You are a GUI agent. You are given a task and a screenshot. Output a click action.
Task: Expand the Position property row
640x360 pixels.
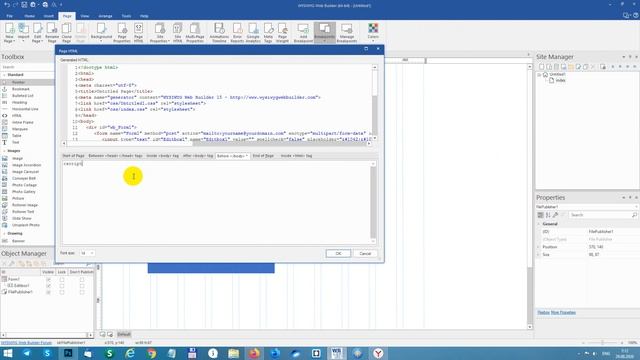(x=539, y=247)
